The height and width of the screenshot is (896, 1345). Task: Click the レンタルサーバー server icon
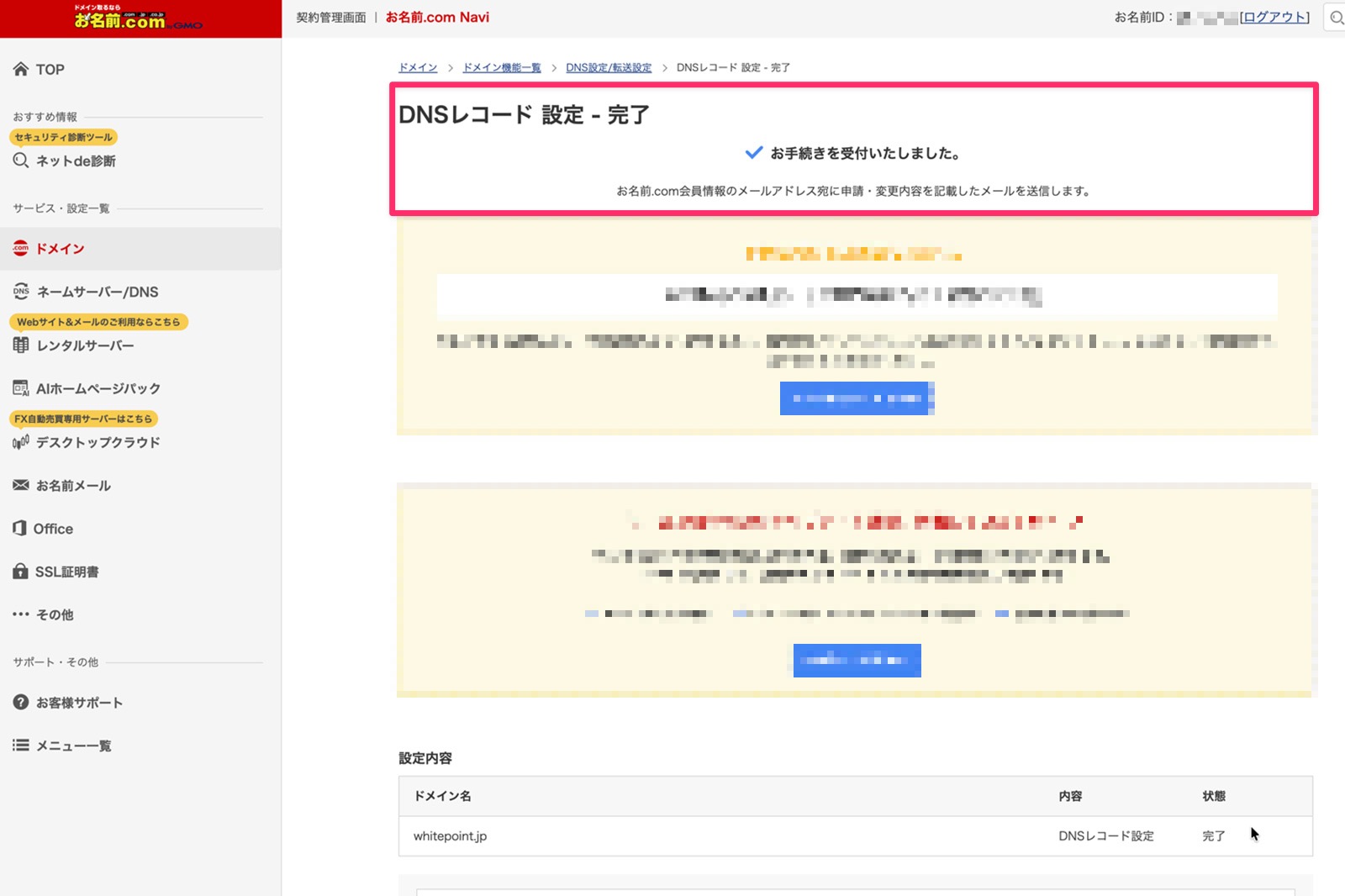click(x=21, y=345)
